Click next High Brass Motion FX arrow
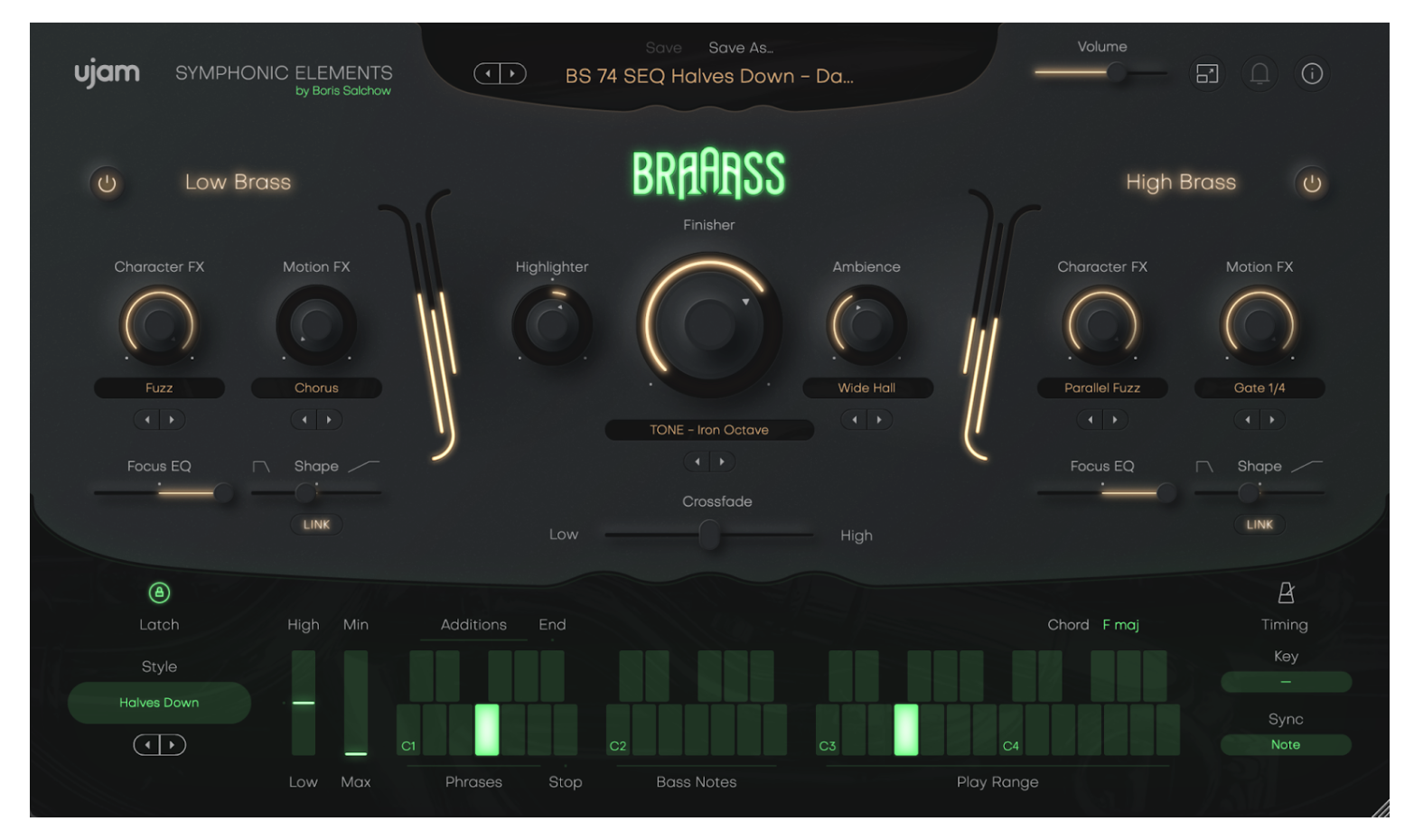 tap(1272, 419)
